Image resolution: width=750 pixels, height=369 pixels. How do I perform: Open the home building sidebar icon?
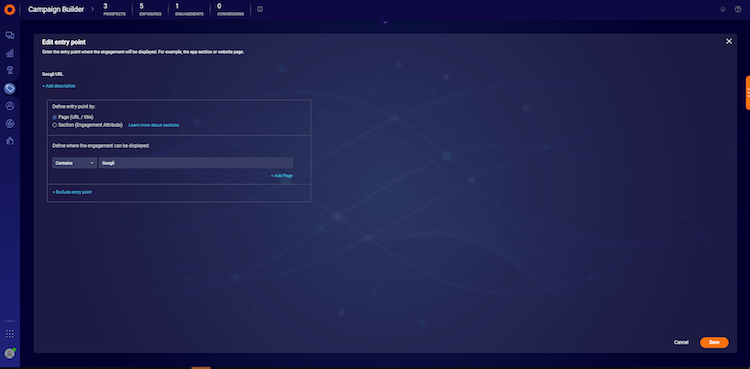(x=10, y=141)
